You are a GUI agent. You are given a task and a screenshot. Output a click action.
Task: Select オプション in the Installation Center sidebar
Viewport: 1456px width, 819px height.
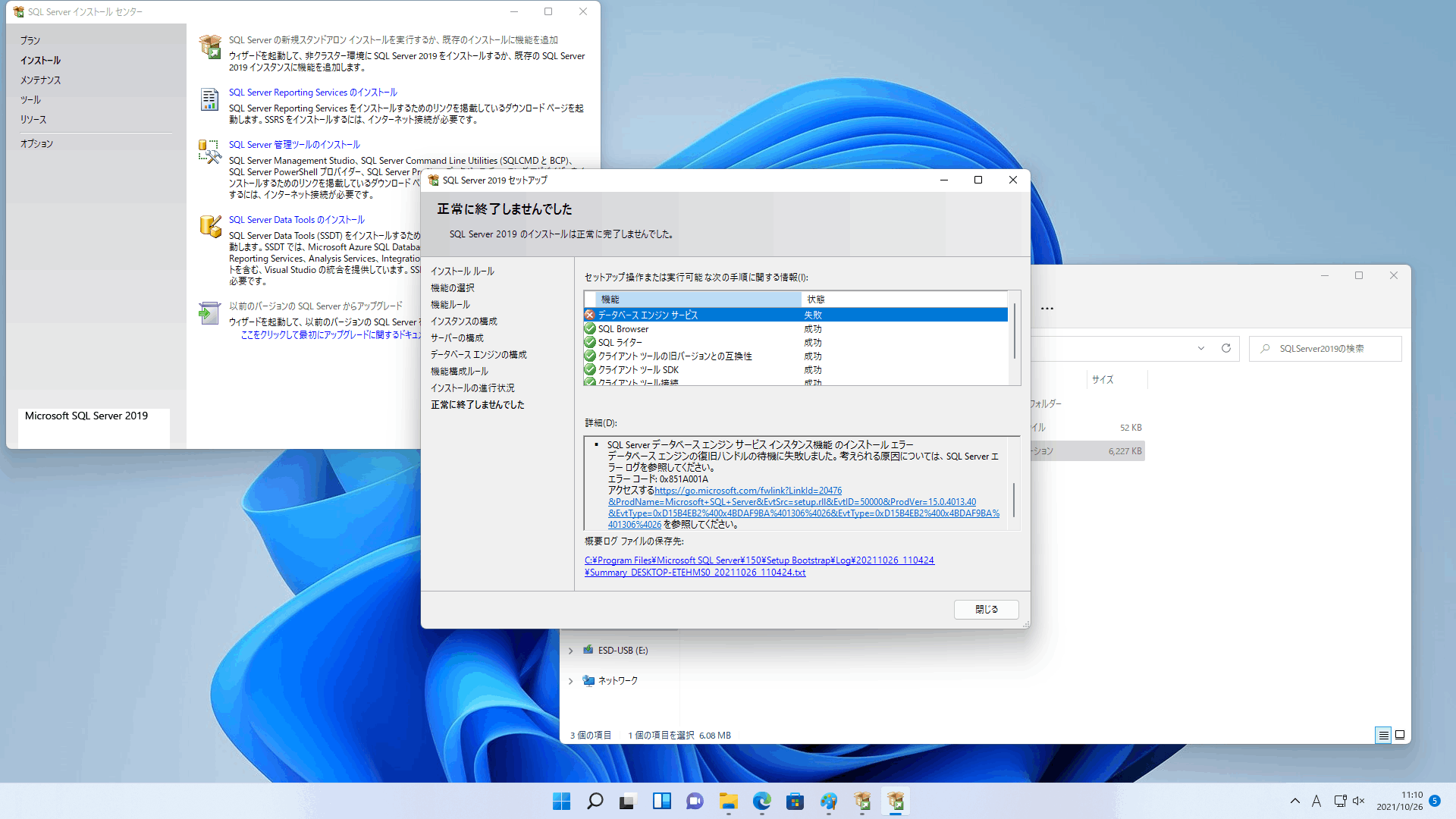click(x=36, y=143)
